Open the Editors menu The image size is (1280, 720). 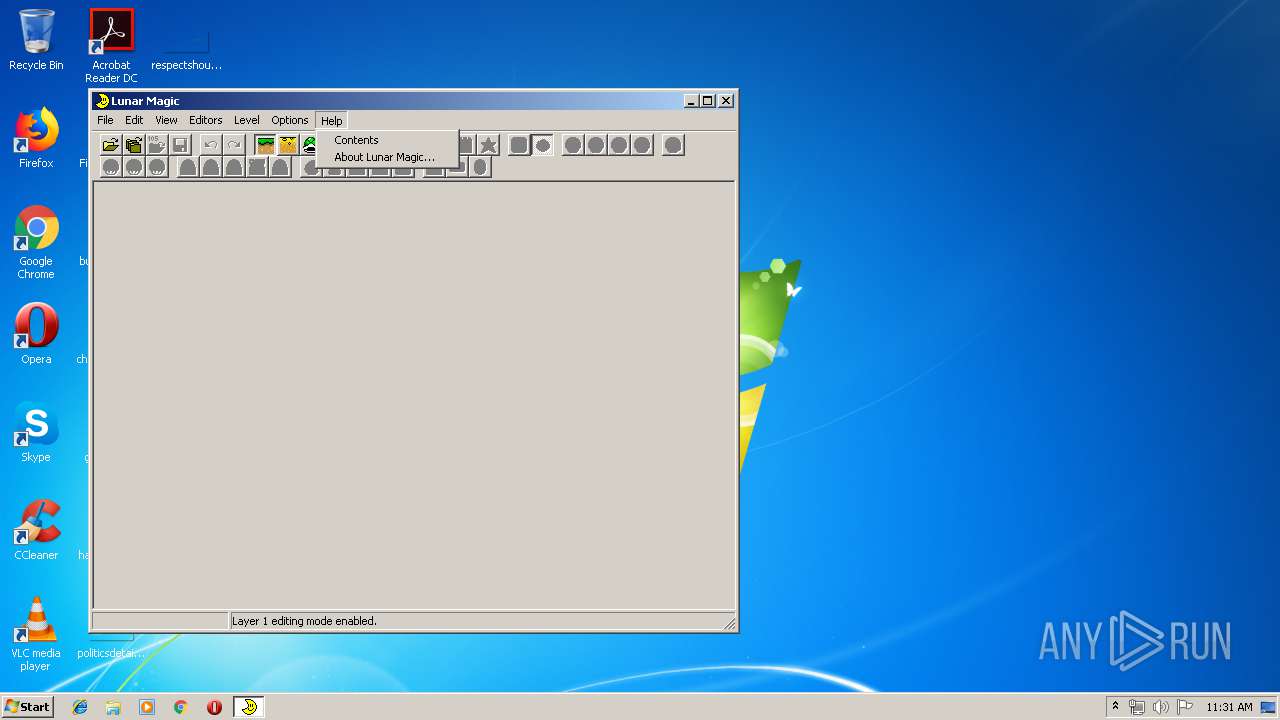[206, 120]
